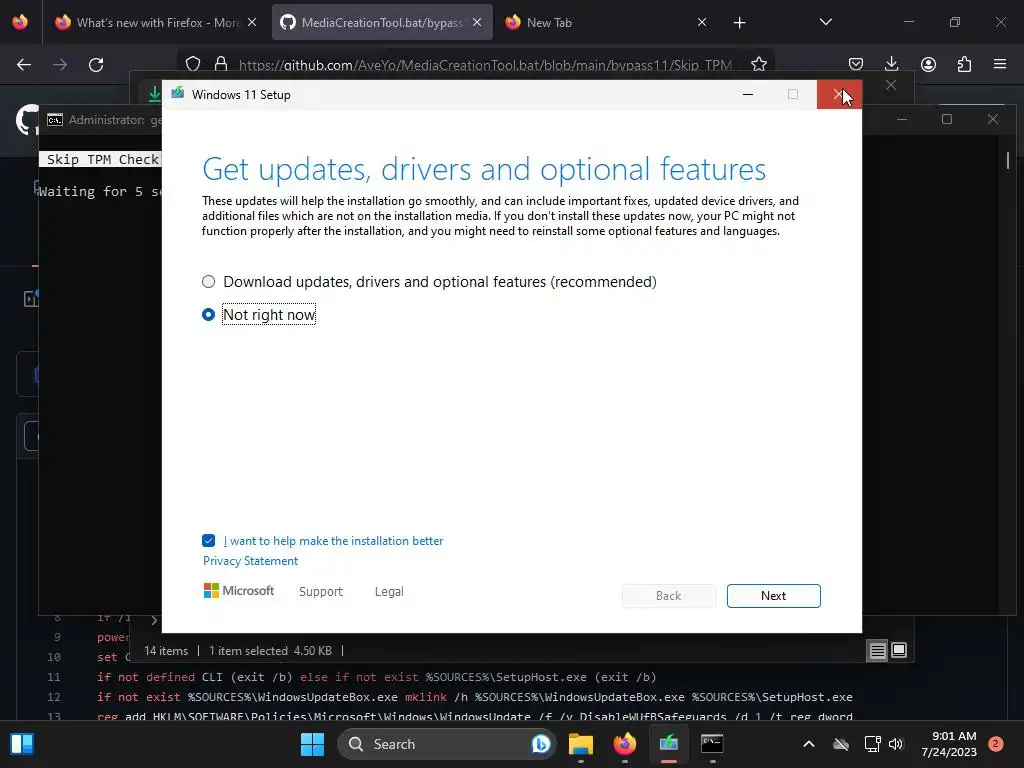
Task: Click code line 12 'if not exist %SOURCES%'
Action: pos(474,697)
